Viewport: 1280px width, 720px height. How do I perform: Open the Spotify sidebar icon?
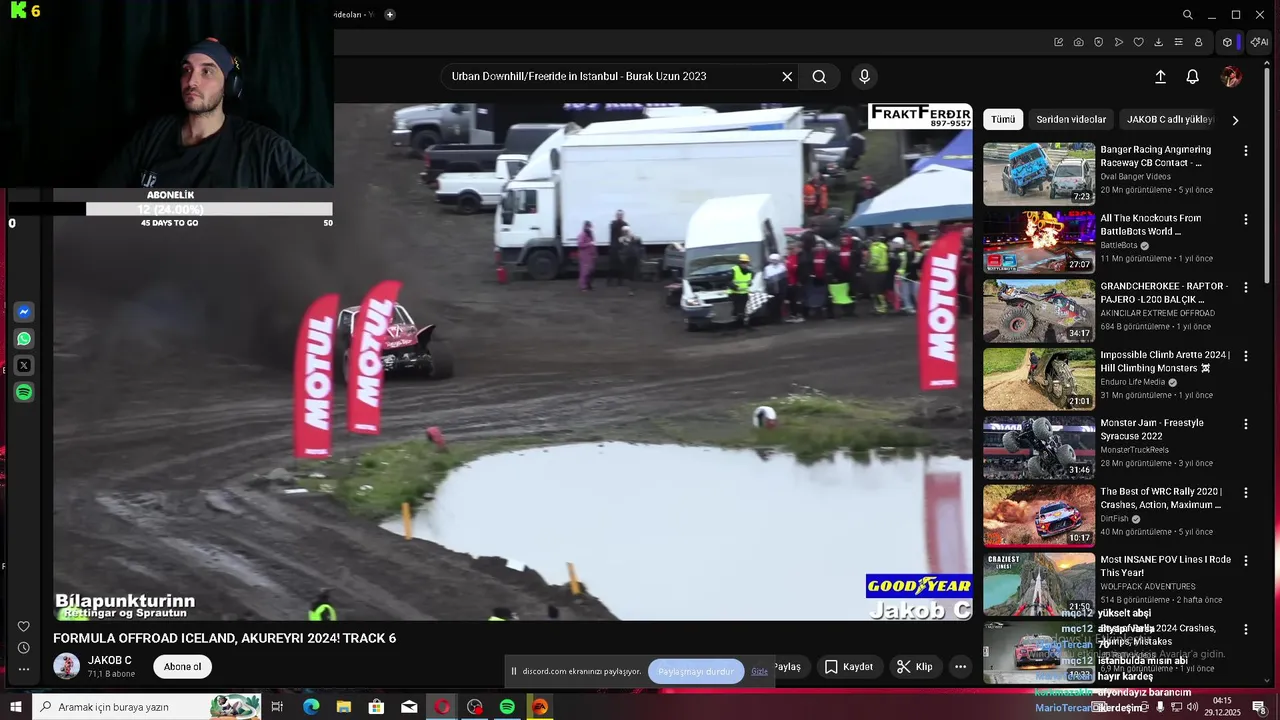pyautogui.click(x=24, y=393)
